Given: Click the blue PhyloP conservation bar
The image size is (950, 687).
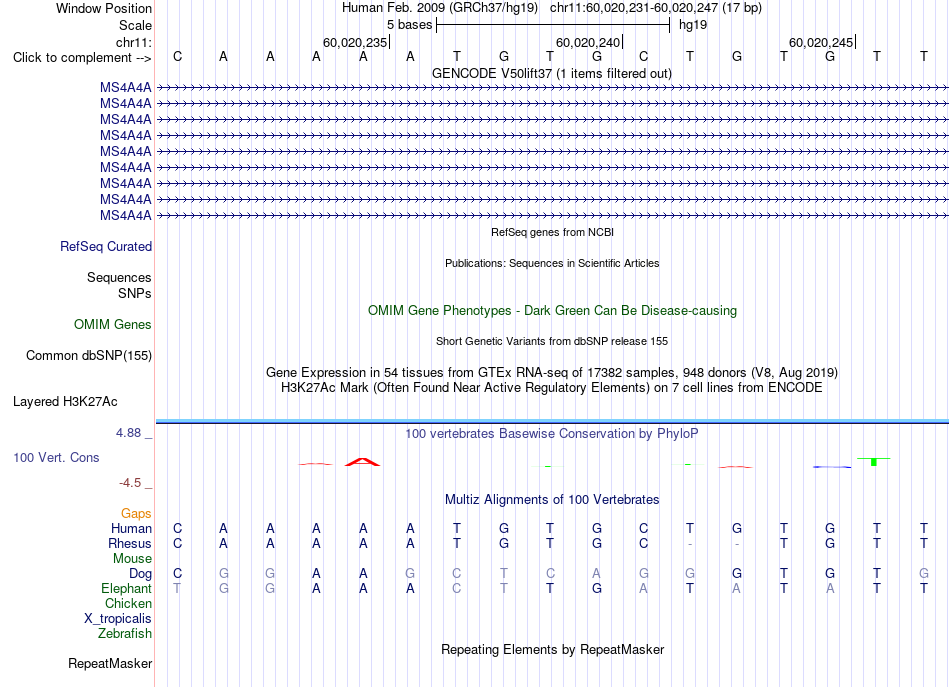Looking at the screenshot, I should coord(832,466).
